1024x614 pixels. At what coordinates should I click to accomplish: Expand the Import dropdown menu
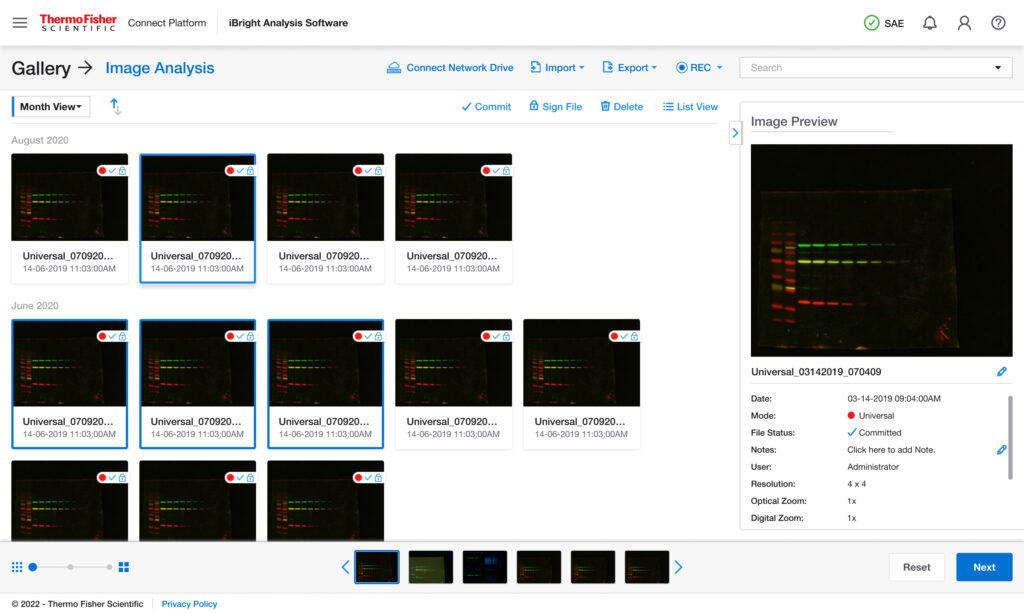tap(558, 68)
